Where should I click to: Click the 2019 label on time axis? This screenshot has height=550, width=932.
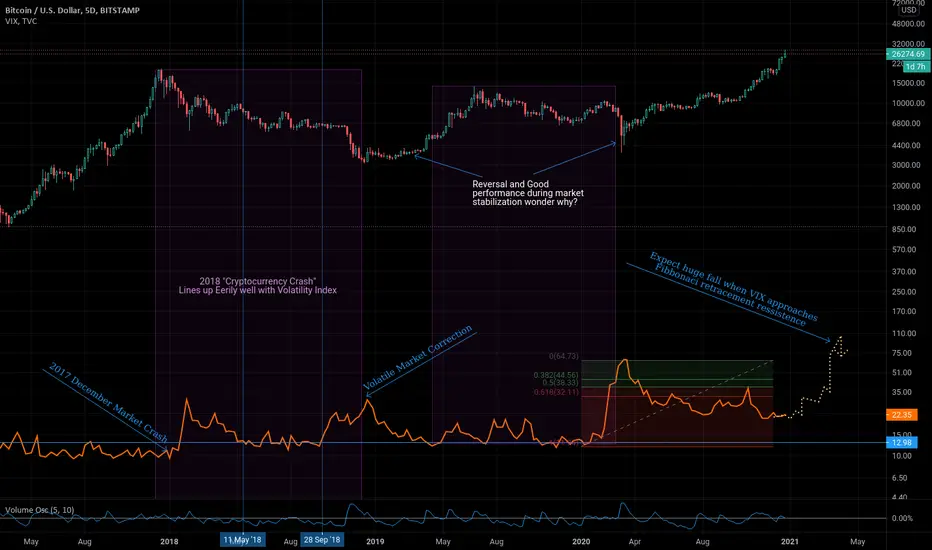[x=375, y=542]
